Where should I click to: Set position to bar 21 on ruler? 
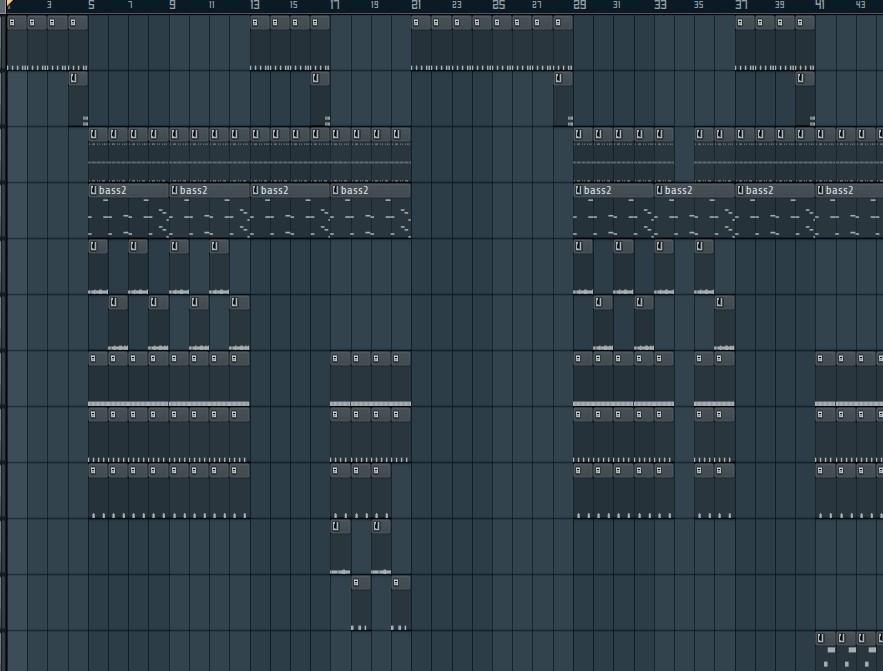416,6
